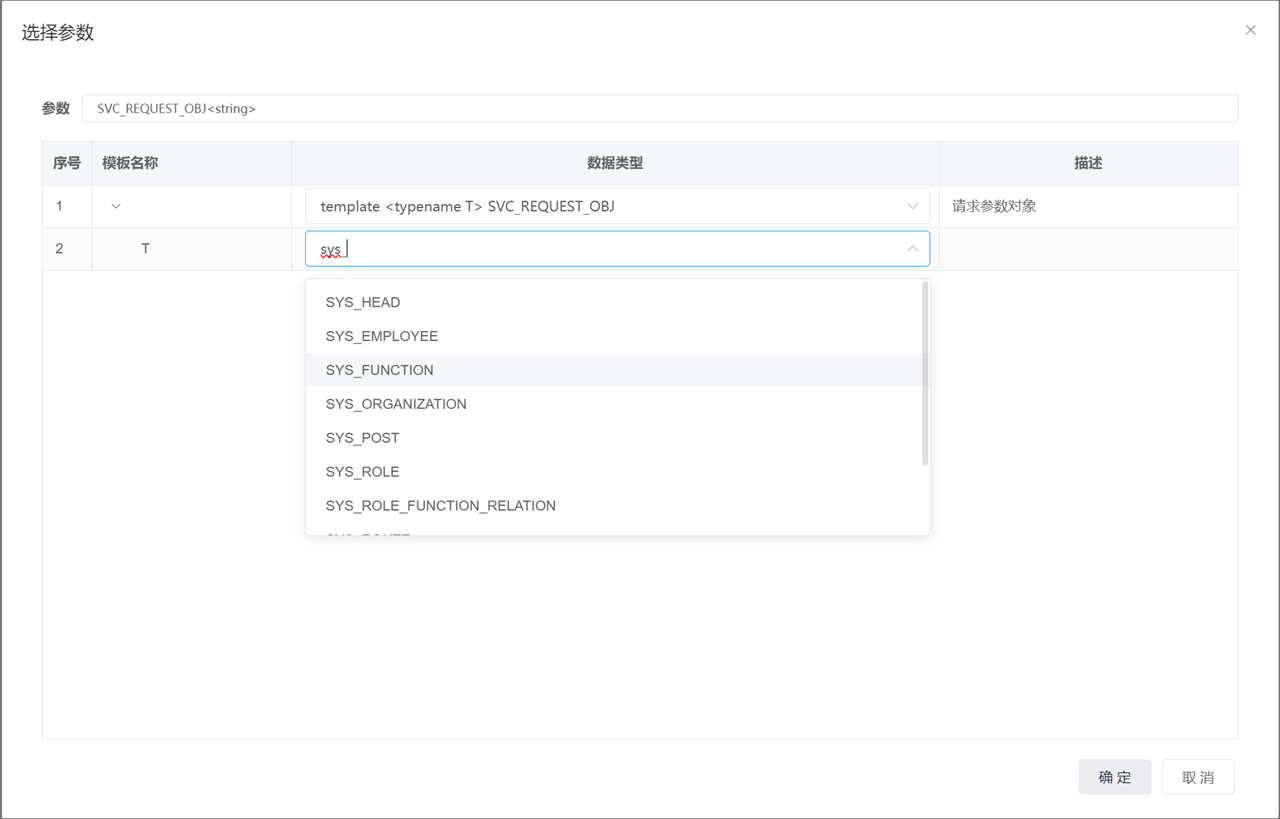Click the 参数 input field
This screenshot has width=1280, height=819.
(x=660, y=108)
